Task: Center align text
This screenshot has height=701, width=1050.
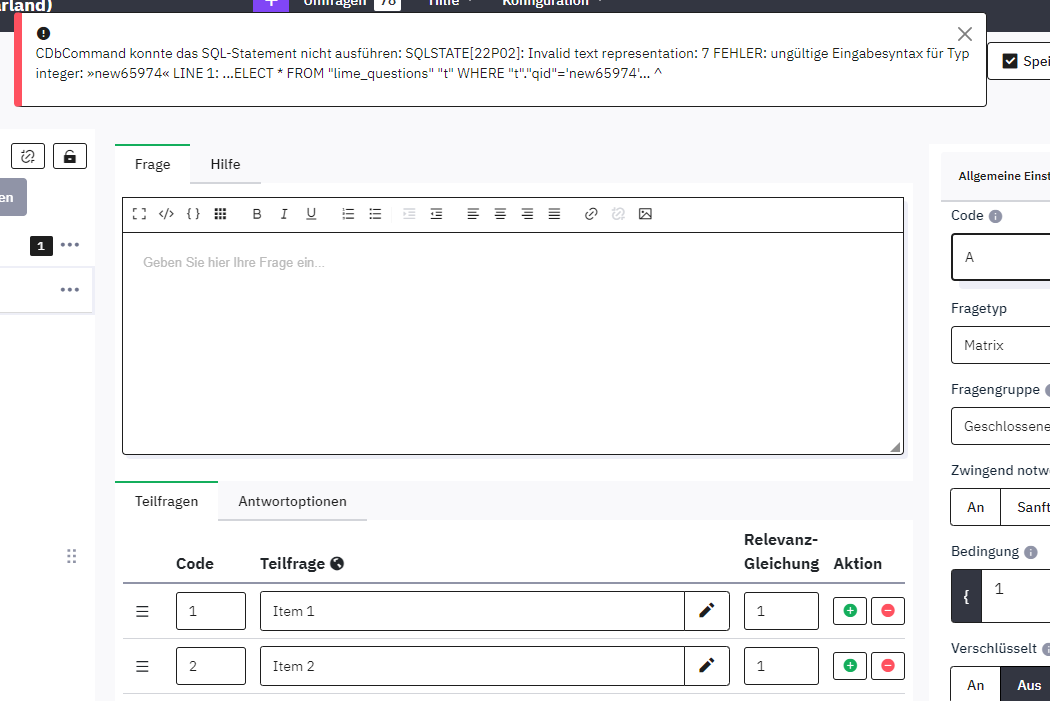Action: pos(500,214)
